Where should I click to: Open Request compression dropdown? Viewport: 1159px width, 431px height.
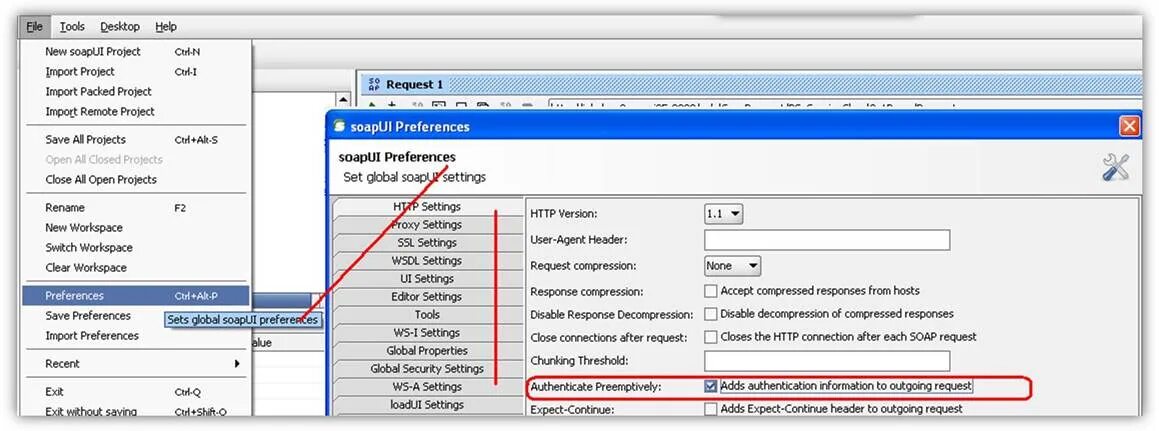point(733,265)
